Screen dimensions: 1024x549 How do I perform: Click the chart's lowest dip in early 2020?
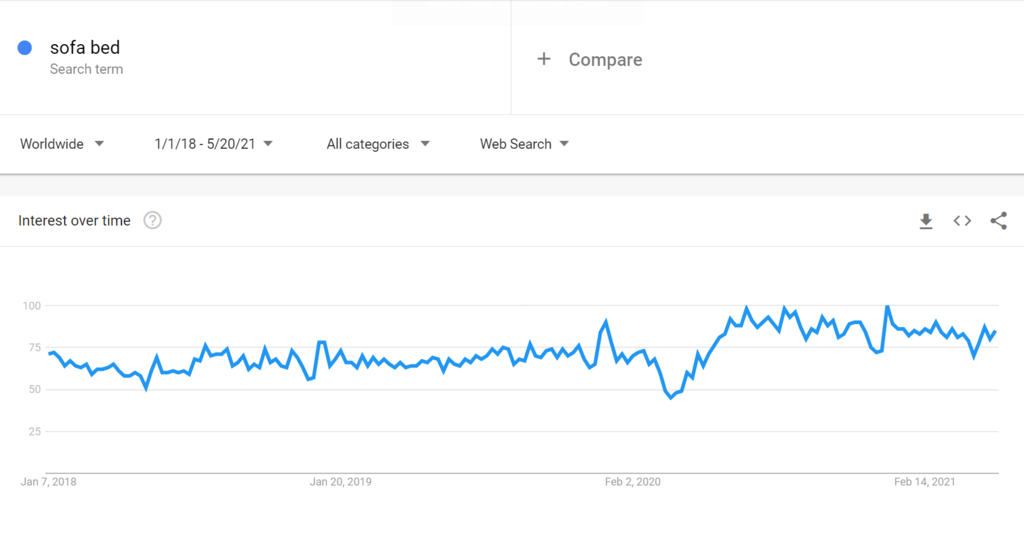(671, 398)
